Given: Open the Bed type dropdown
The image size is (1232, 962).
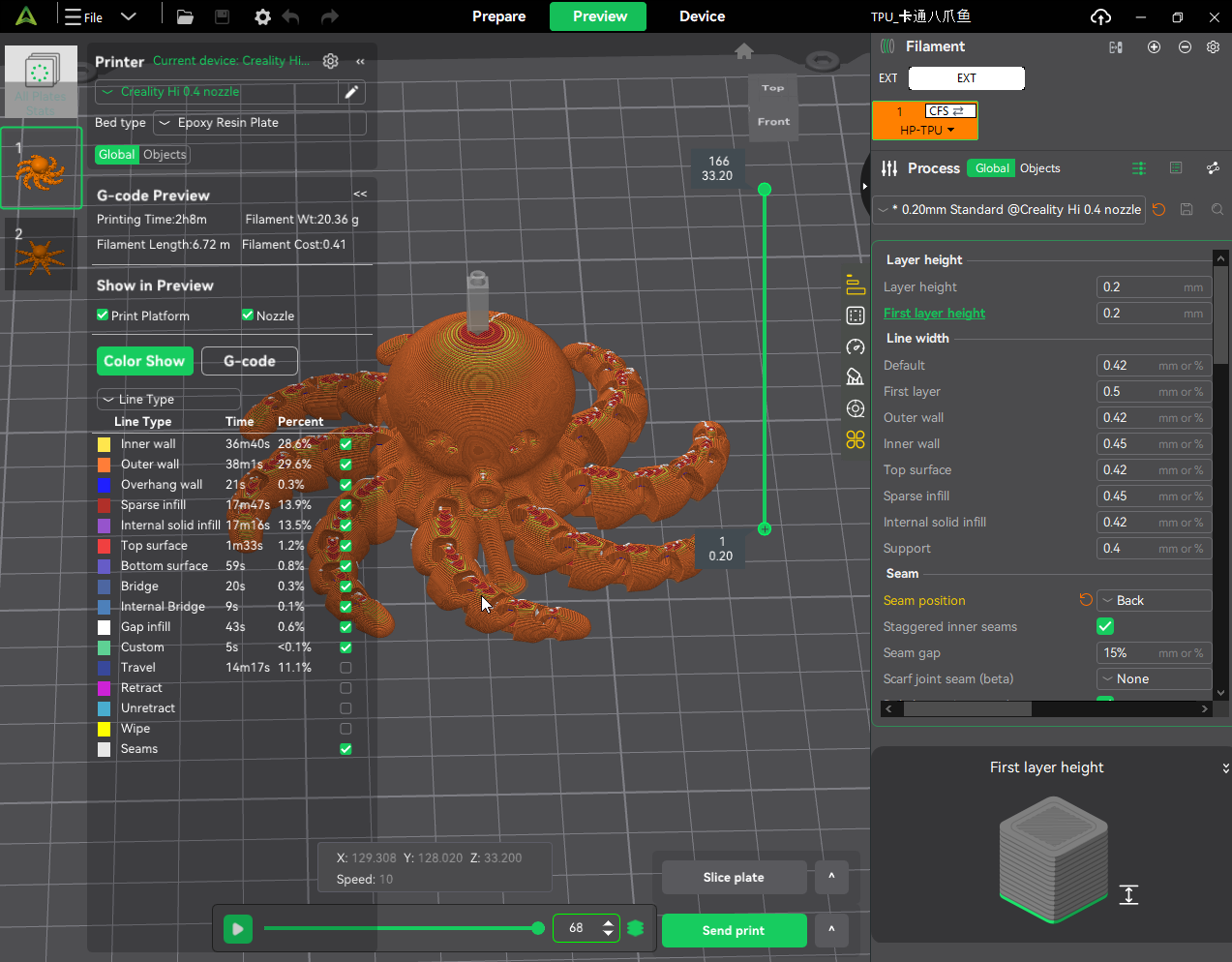Looking at the screenshot, I should click(259, 123).
